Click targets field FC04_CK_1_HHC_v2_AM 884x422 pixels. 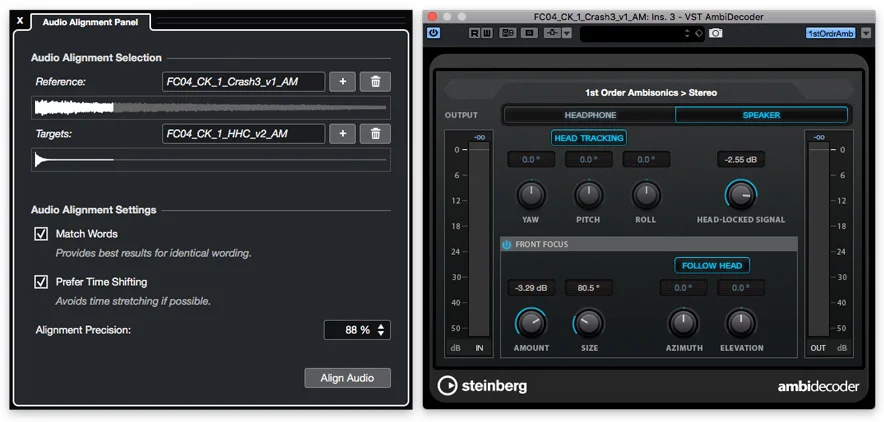click(244, 134)
